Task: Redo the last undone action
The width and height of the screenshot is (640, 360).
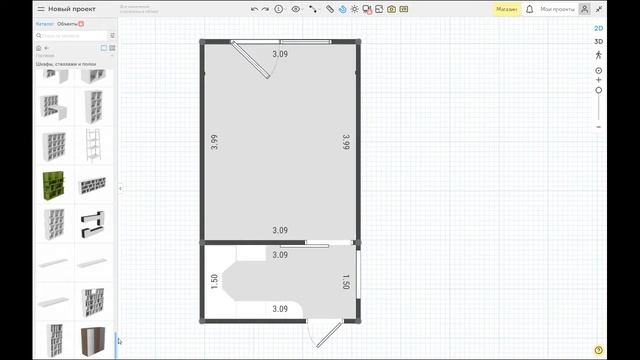Action: [265, 9]
